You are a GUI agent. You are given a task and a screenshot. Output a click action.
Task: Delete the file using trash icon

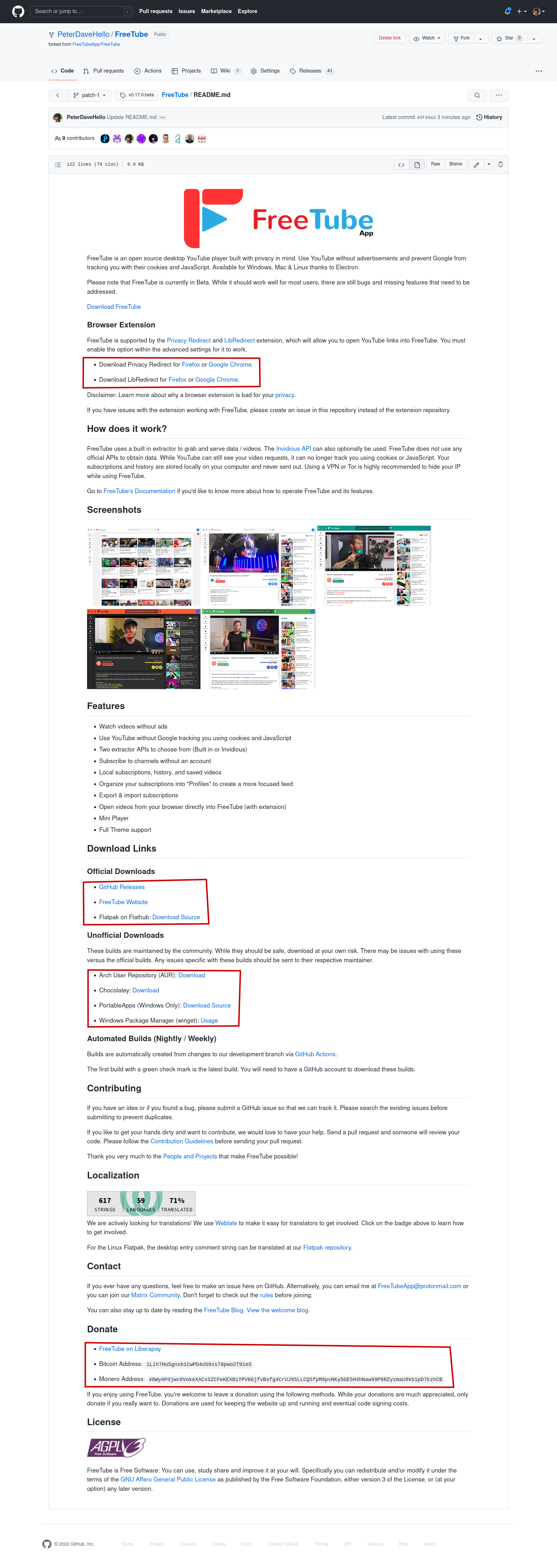pyautogui.click(x=500, y=164)
